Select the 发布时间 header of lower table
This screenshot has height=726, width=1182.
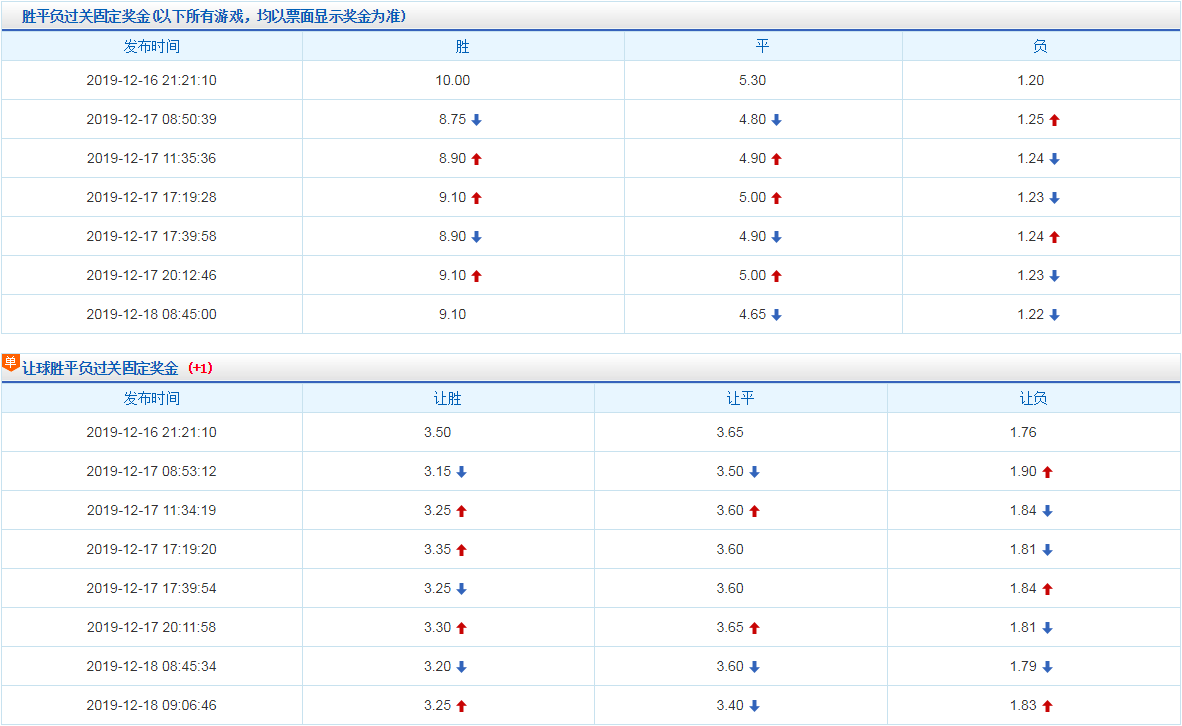153,397
